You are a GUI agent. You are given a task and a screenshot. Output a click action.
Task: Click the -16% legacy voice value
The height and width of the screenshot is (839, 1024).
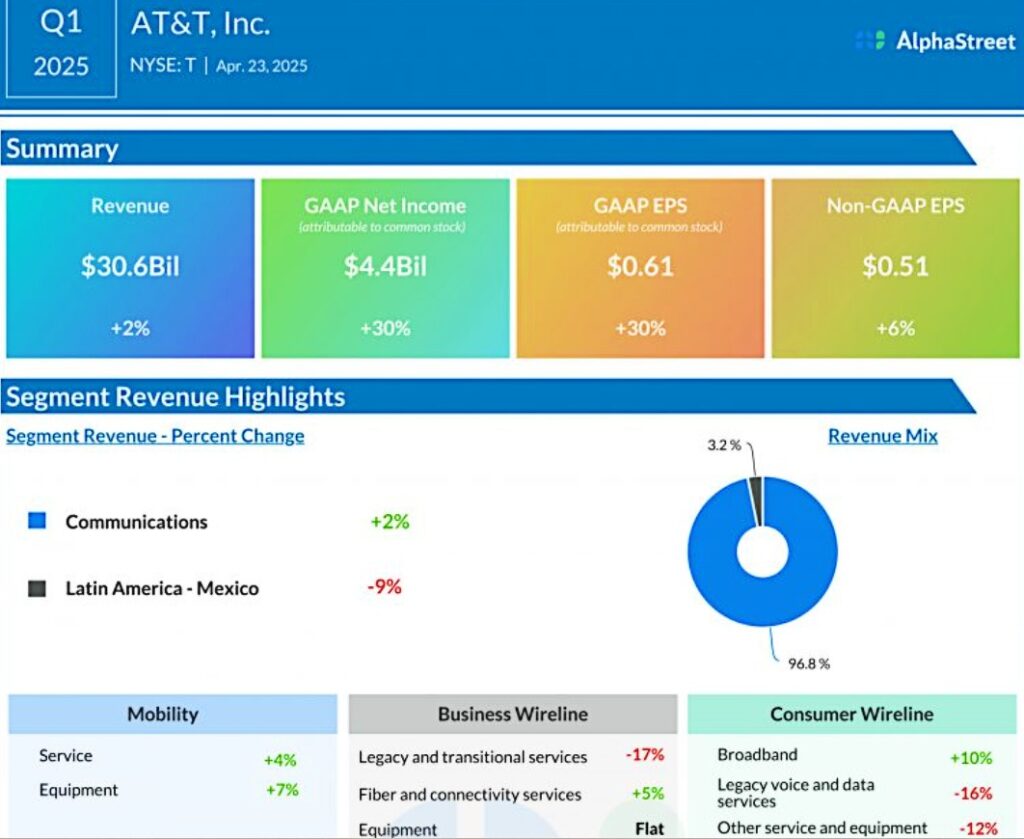click(x=973, y=793)
